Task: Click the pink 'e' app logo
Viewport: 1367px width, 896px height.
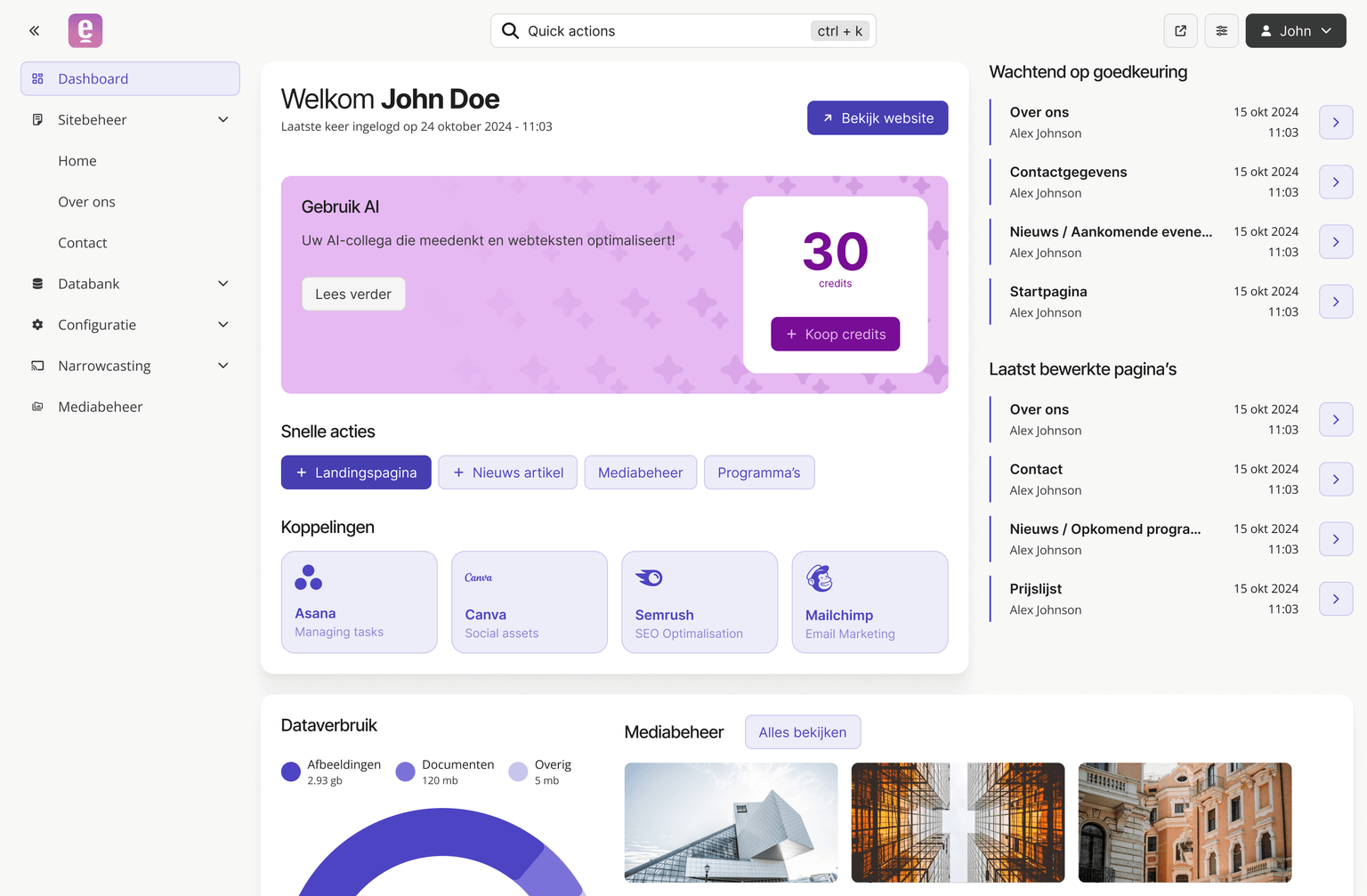Action: click(x=85, y=31)
